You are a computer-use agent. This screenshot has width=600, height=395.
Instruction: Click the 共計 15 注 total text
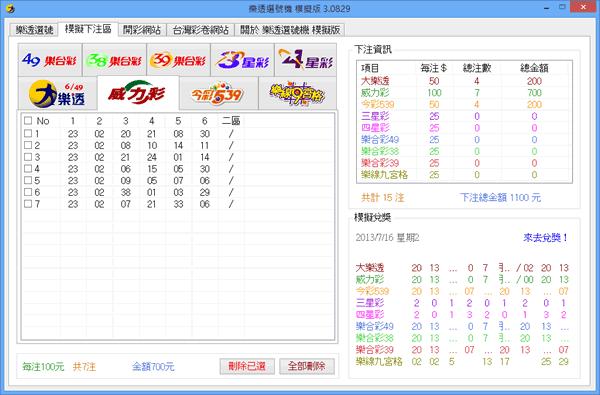coord(383,198)
